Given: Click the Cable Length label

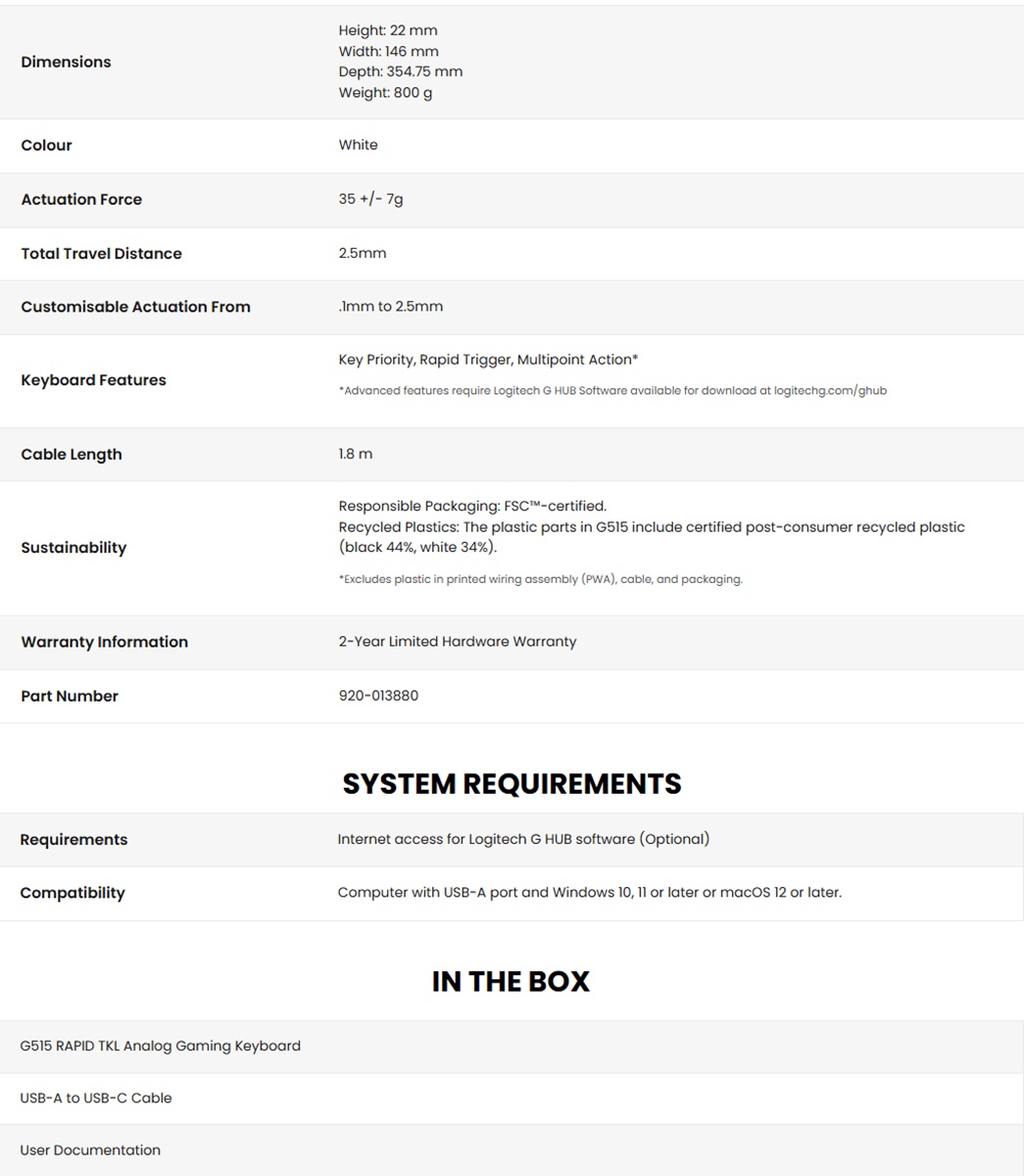Looking at the screenshot, I should (x=72, y=455).
